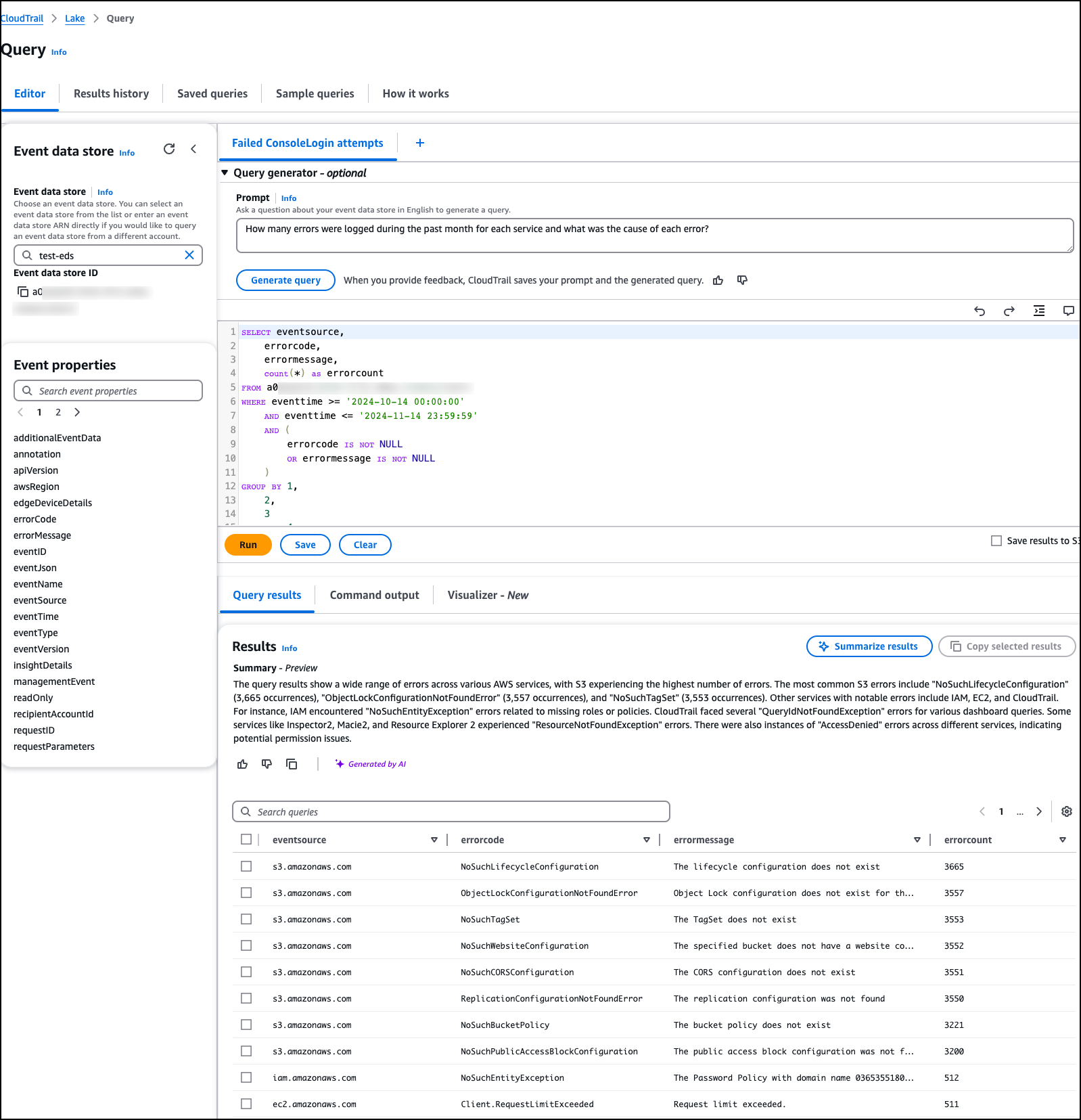Select the requestParameters event property
The height and width of the screenshot is (1120, 1081).
(x=54, y=746)
